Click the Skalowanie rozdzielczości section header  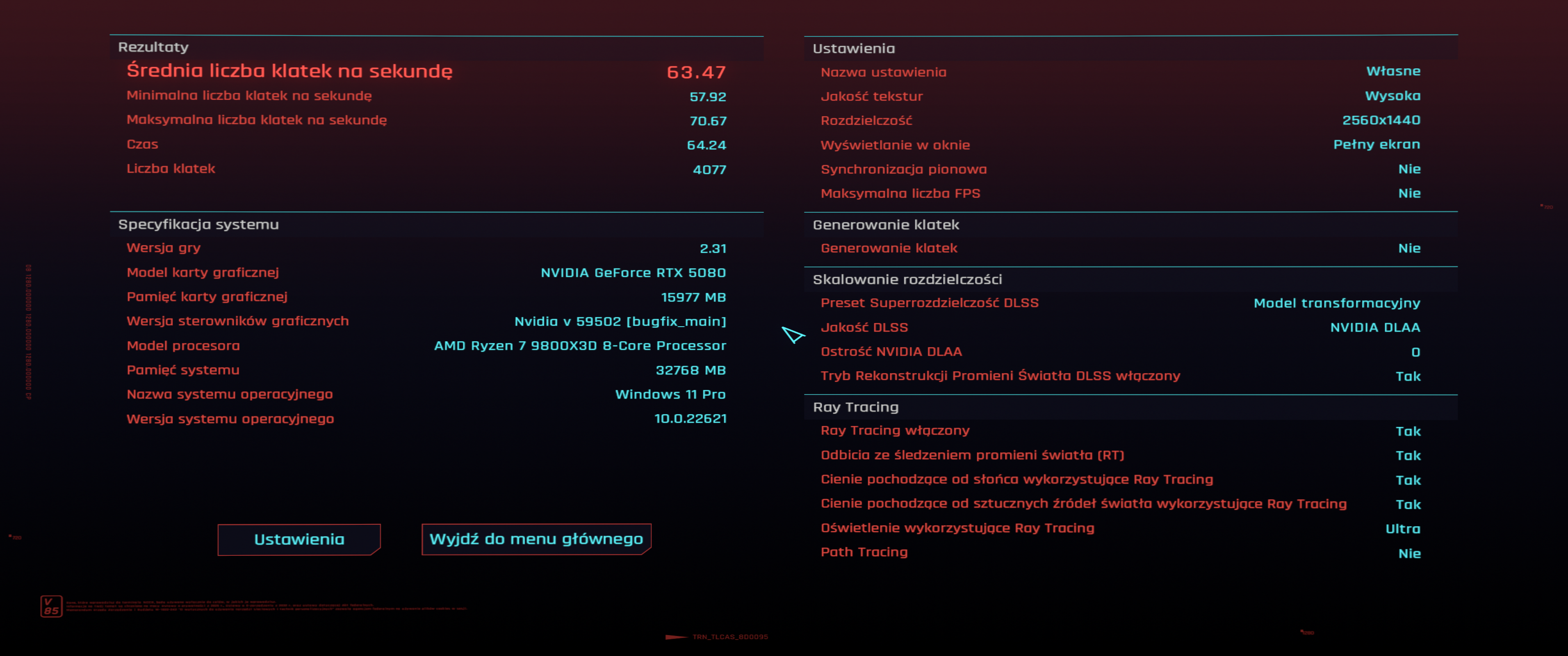coord(907,279)
